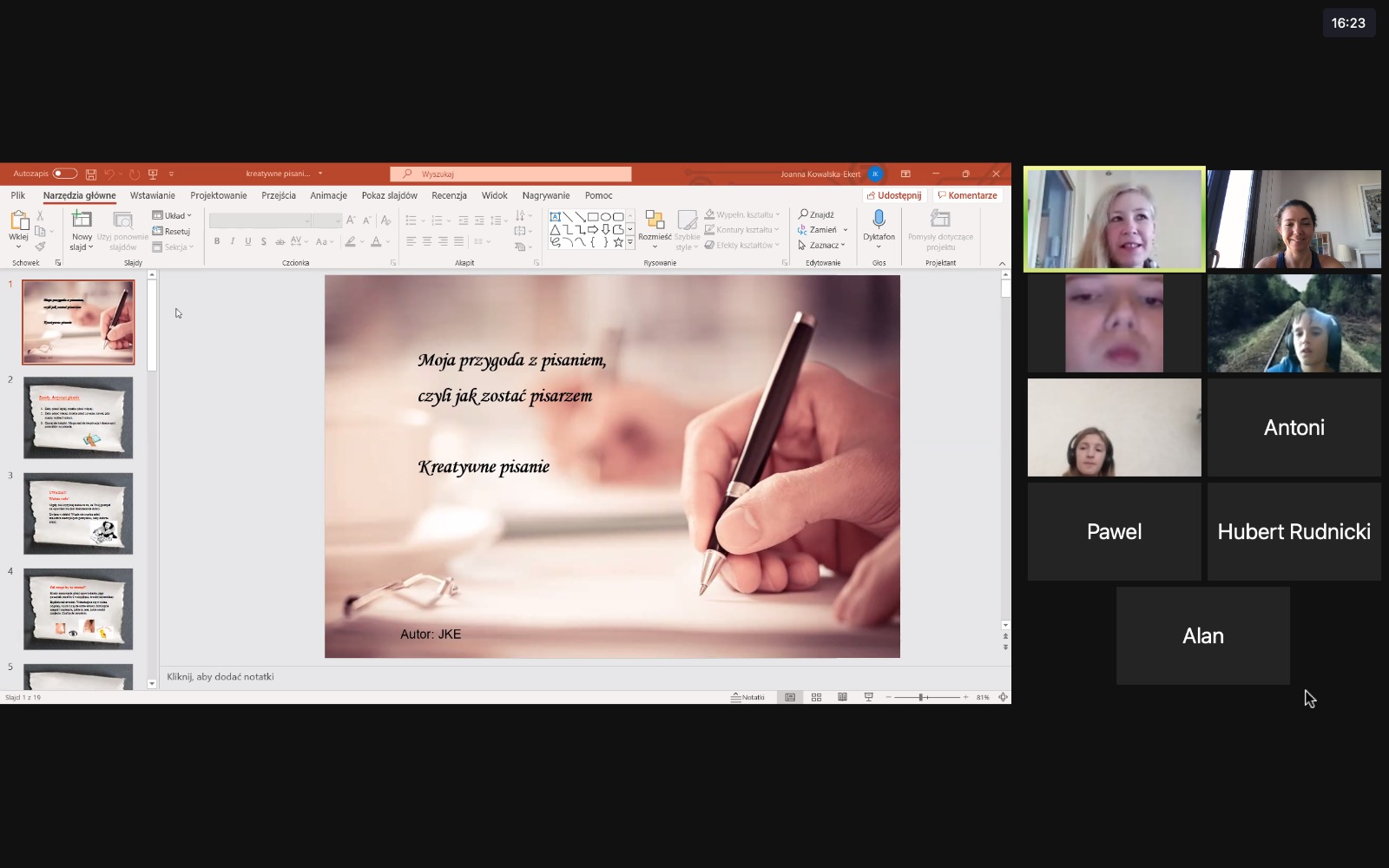The width and height of the screenshot is (1389, 868).
Task: Expand the Zaznacz selection dropdown
Action: click(822, 245)
